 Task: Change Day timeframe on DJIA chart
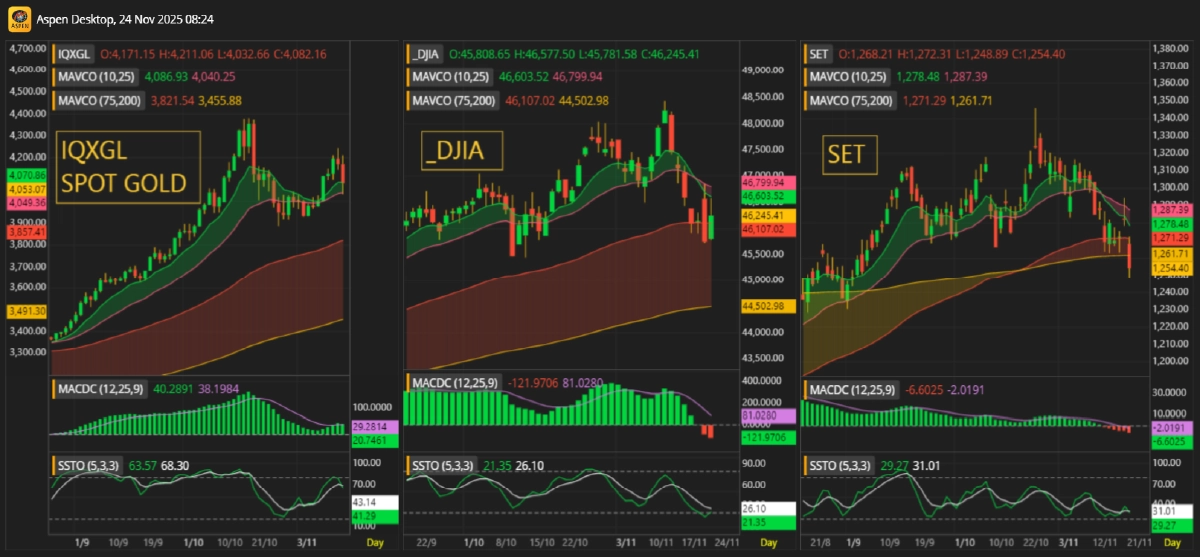pos(768,542)
